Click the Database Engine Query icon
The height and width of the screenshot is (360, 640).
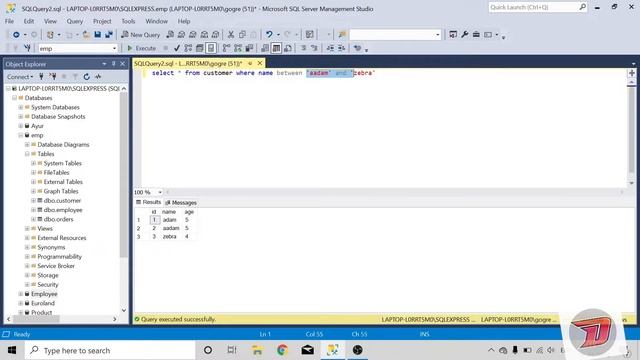point(170,35)
